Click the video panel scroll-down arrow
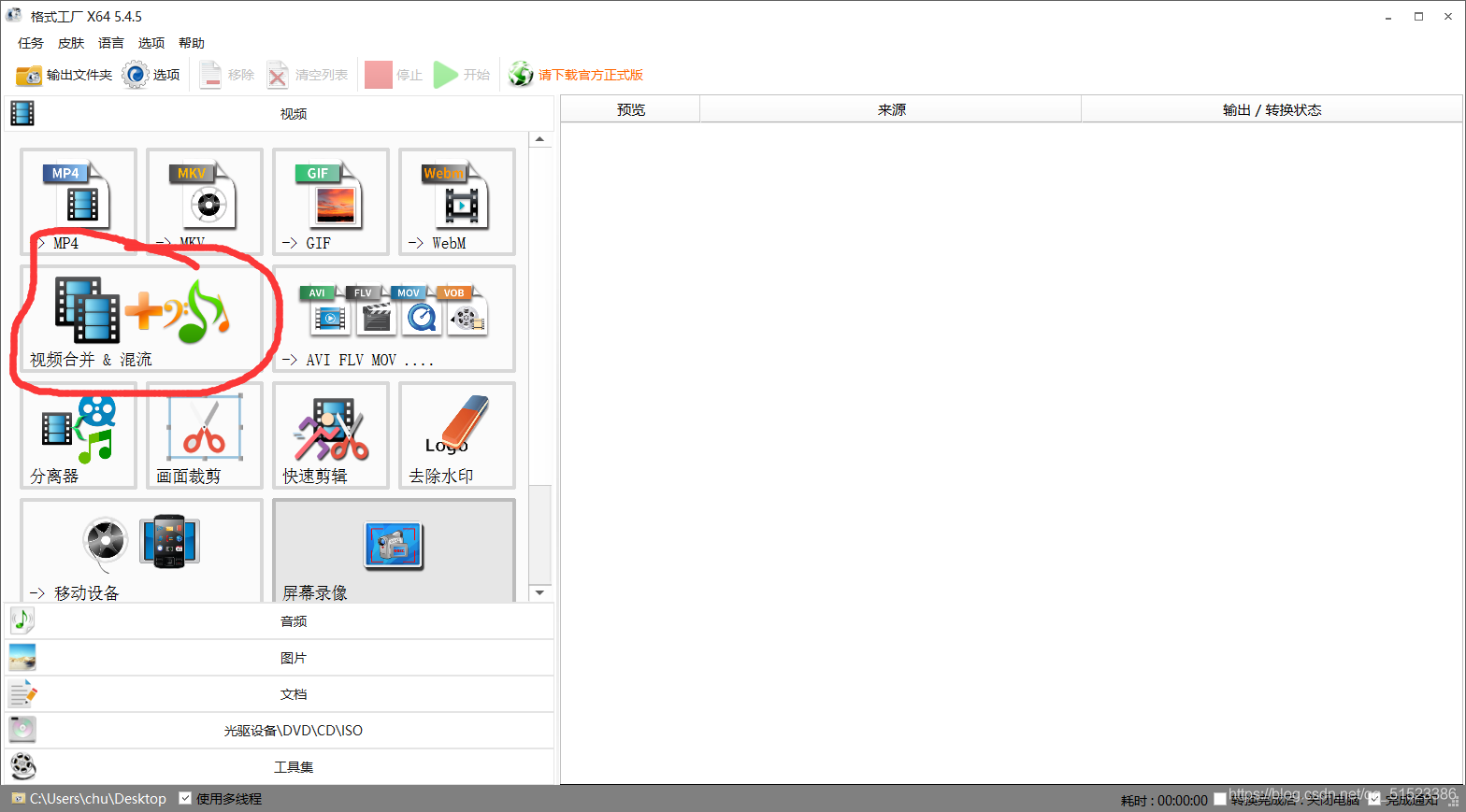1466x812 pixels. pyautogui.click(x=539, y=593)
